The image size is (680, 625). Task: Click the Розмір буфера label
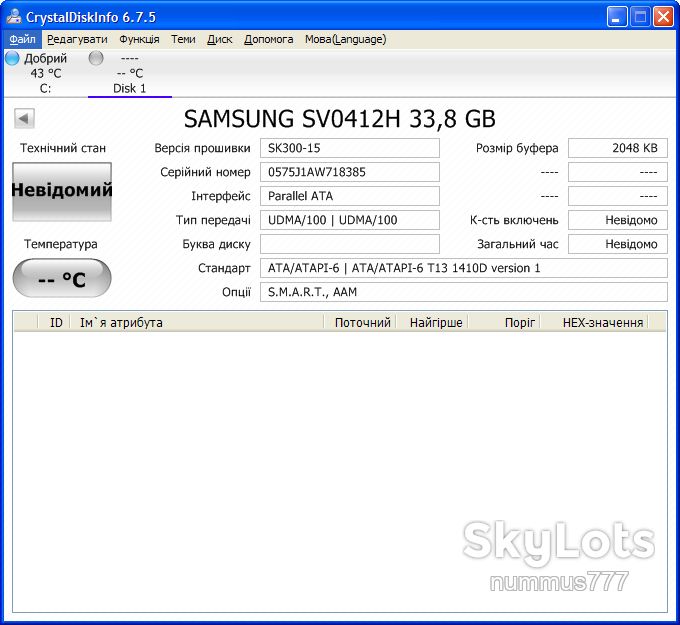[x=517, y=148]
